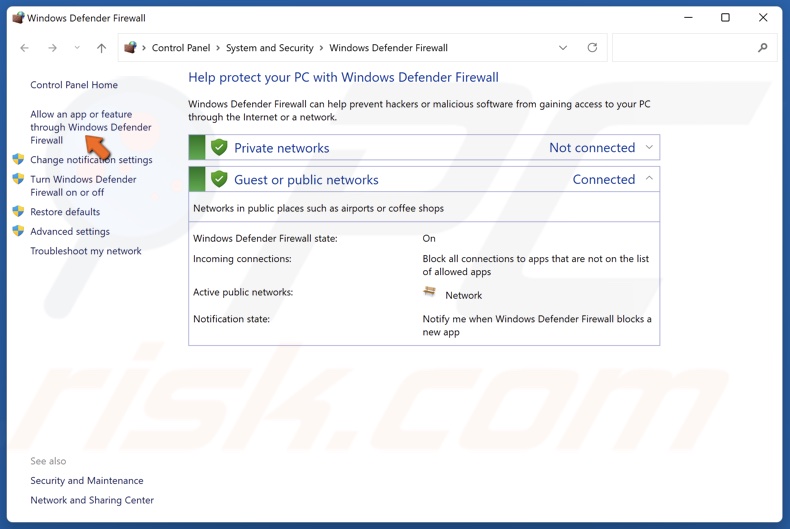This screenshot has width=790, height=529.
Task: Click the firewall icon in address bar
Action: [x=130, y=47]
